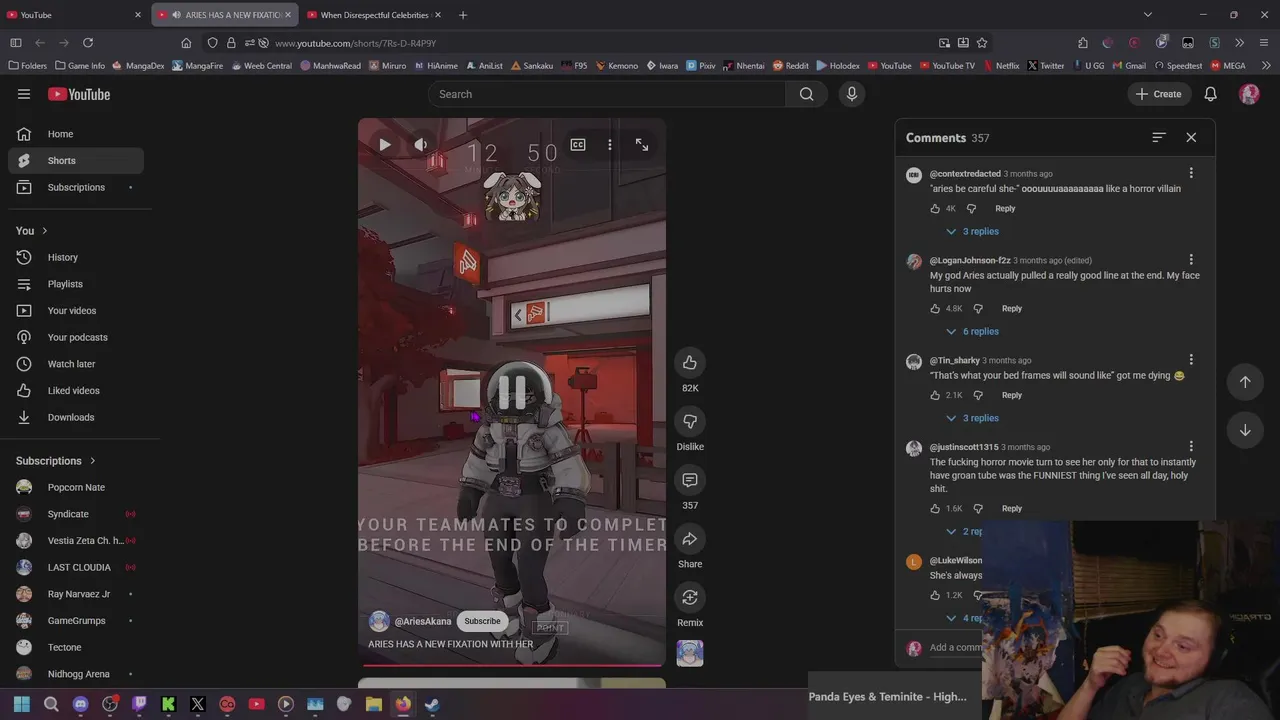
Task: Focus the YouTube search field
Action: tap(607, 94)
